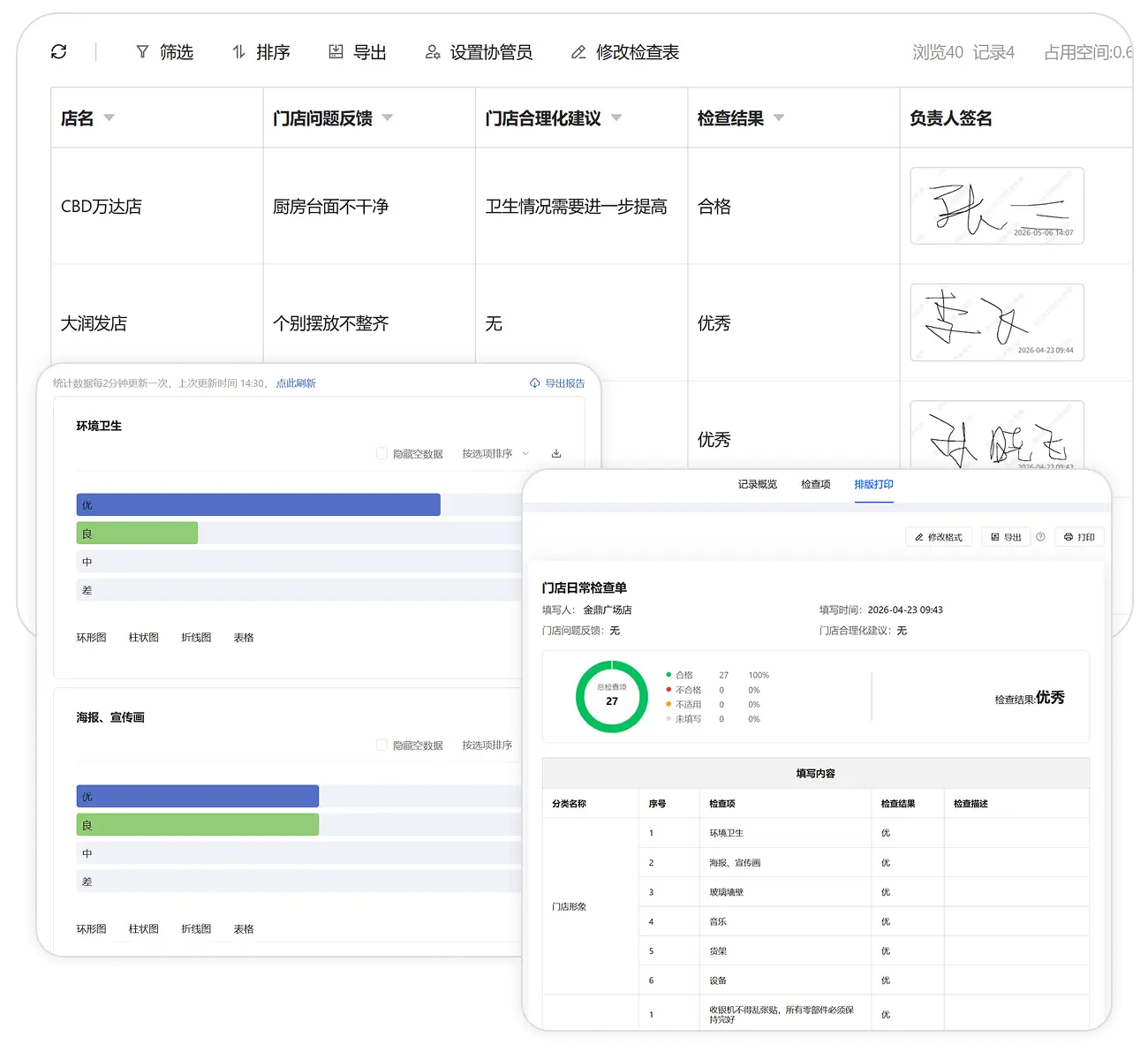Expand the 门店问题反馈 column dropdown arrow

pyautogui.click(x=387, y=117)
